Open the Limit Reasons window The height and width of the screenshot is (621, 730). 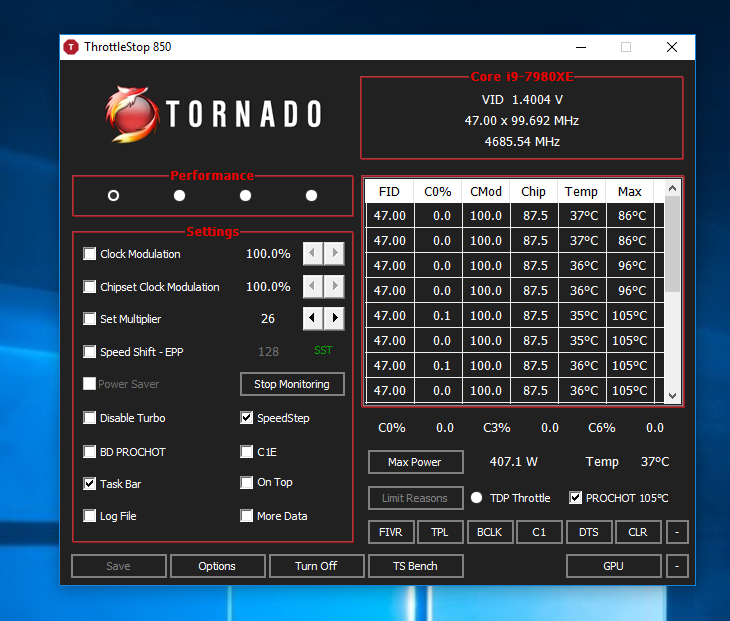pos(415,498)
